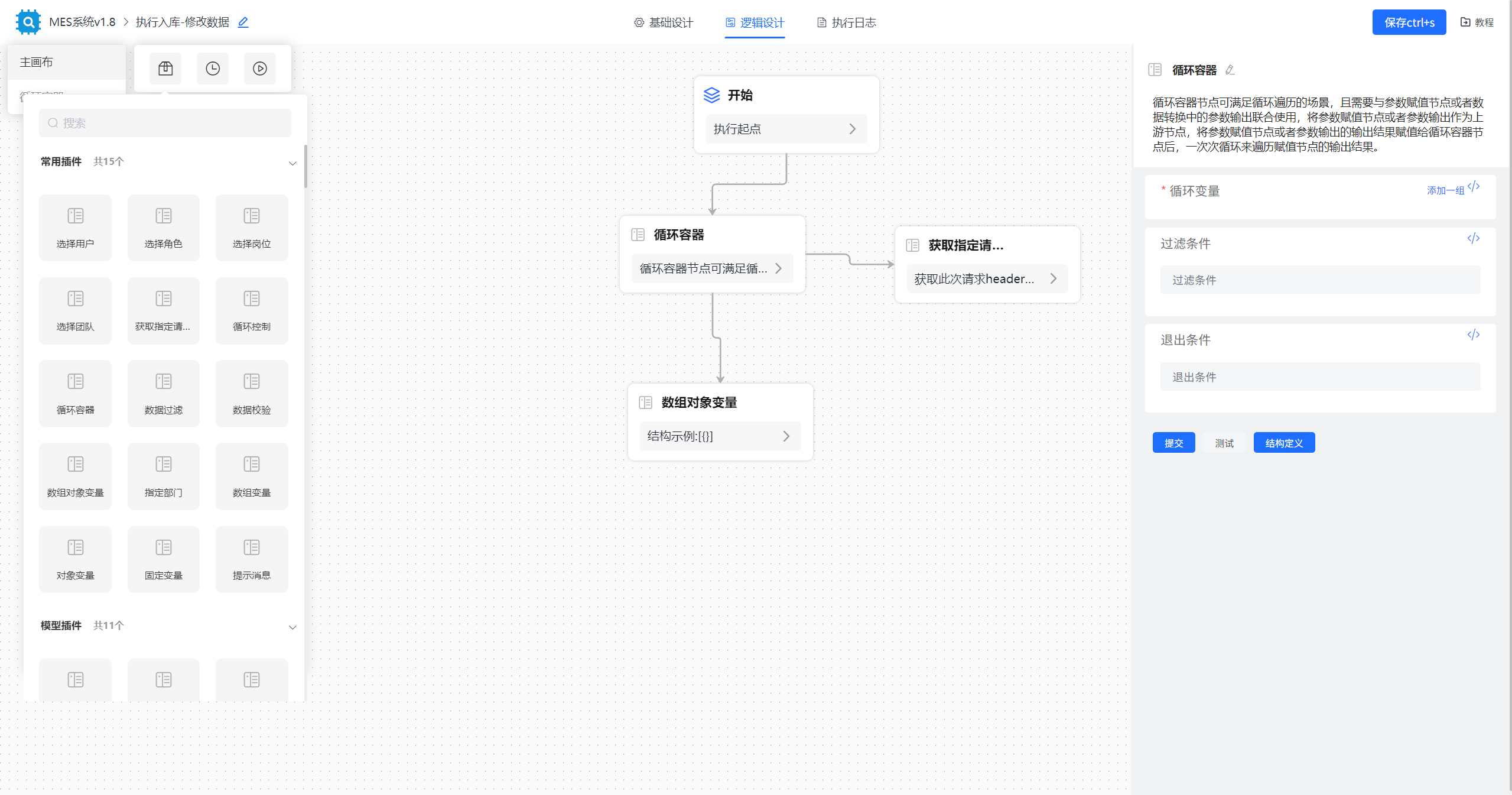Toggle code mode for 退出条件

[x=1474, y=334]
